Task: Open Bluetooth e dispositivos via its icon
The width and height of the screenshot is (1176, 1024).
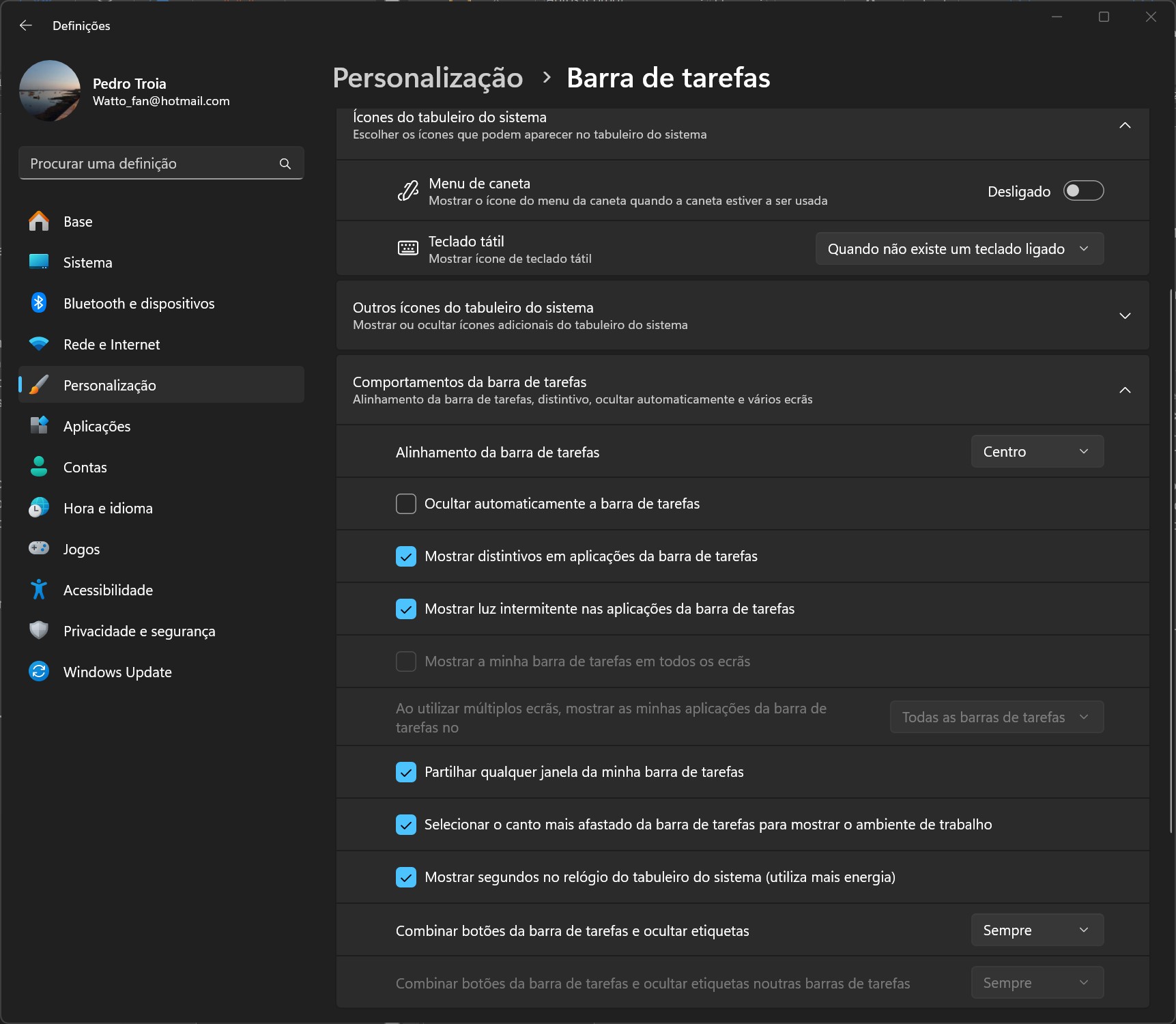Action: pyautogui.click(x=39, y=303)
